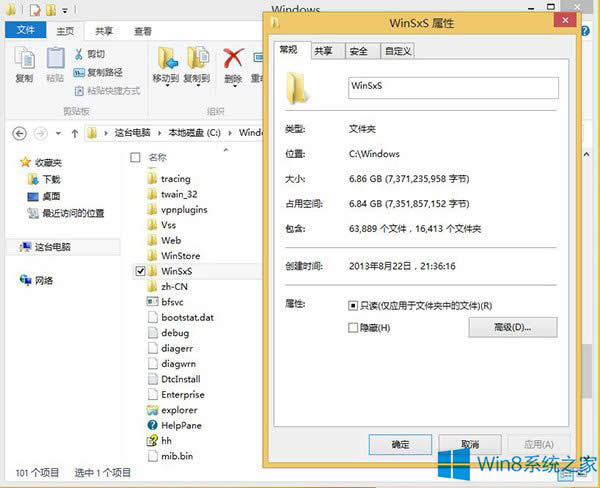Click the 高级(D)... advanced button
Viewport: 600px width, 488px height.
pyautogui.click(x=513, y=327)
